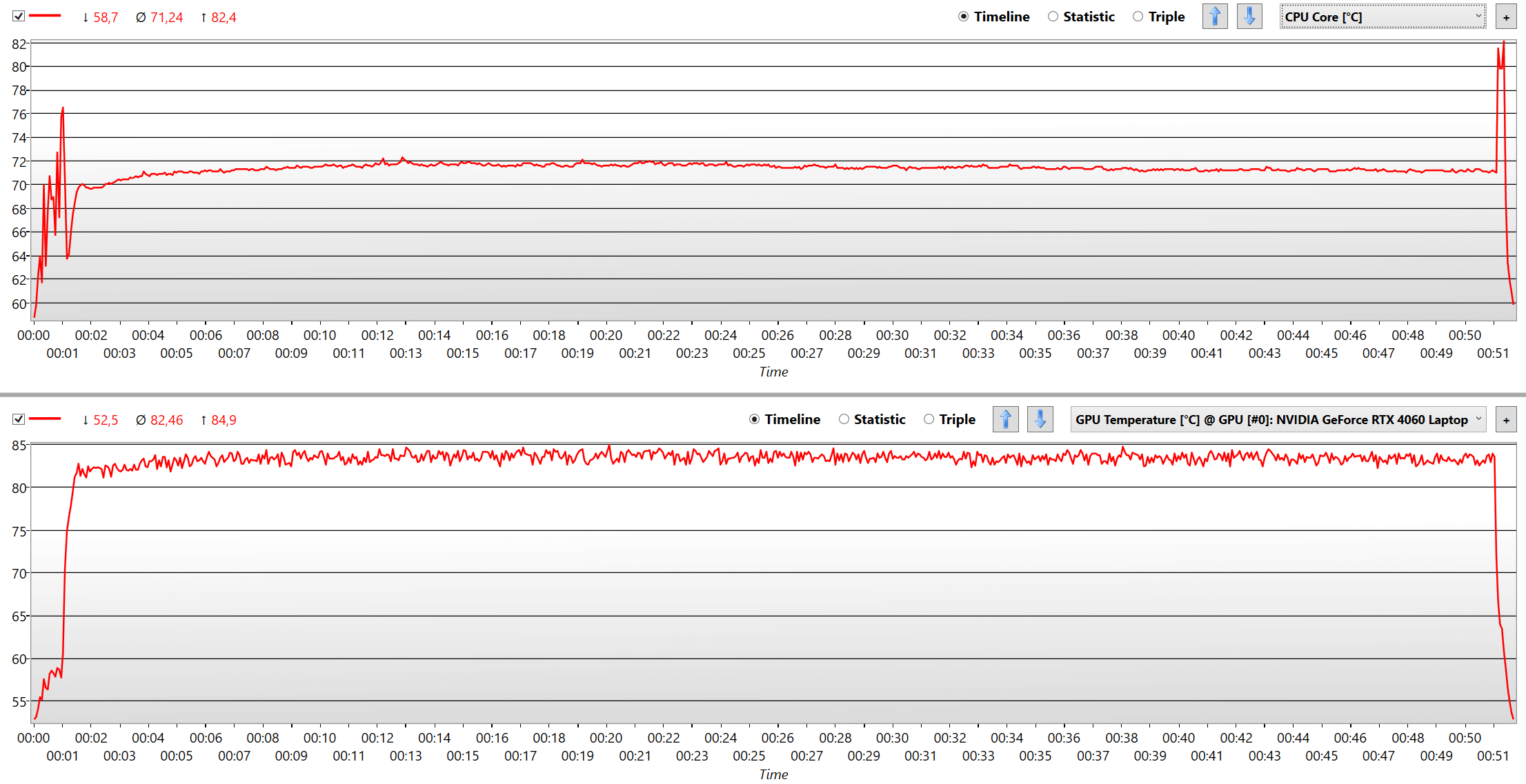Select Timeline radio in GPU Temperature panel
The height and width of the screenshot is (784, 1526).
pyautogui.click(x=755, y=419)
